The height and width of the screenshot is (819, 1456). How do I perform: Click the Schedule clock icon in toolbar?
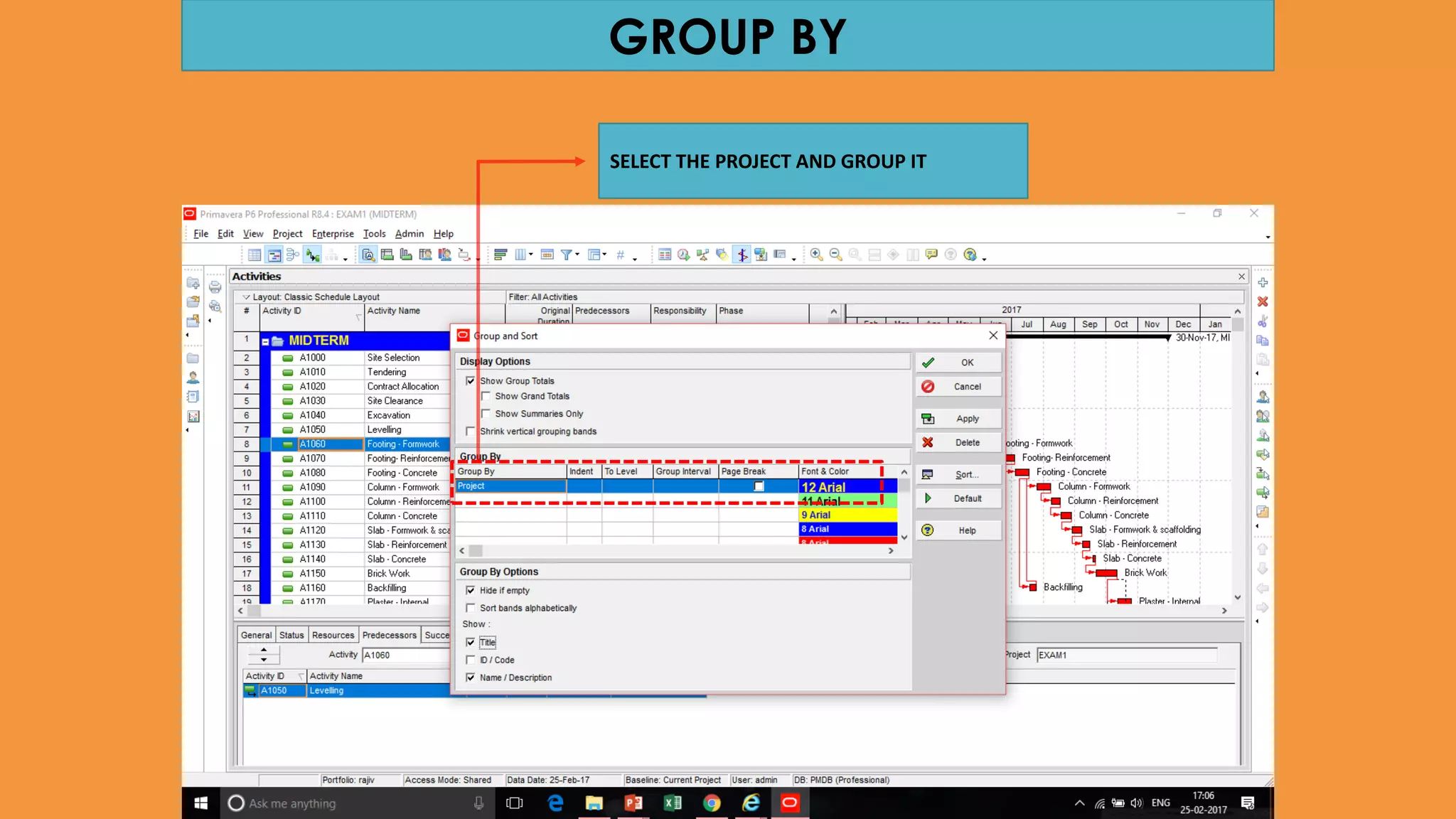[683, 255]
